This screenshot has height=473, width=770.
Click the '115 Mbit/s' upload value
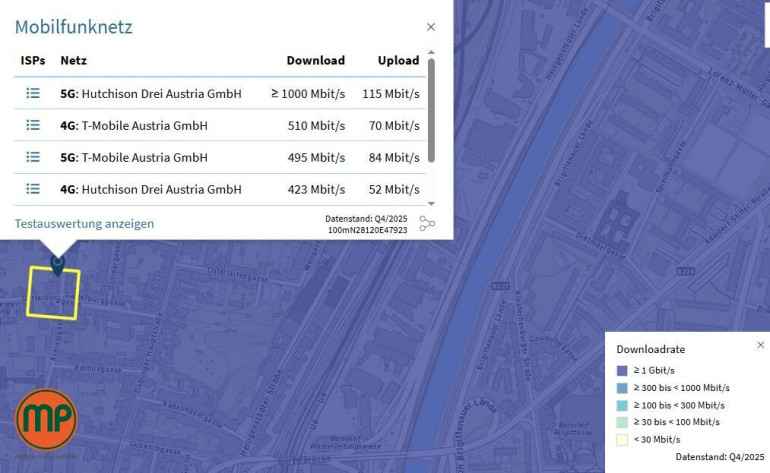pyautogui.click(x=391, y=93)
